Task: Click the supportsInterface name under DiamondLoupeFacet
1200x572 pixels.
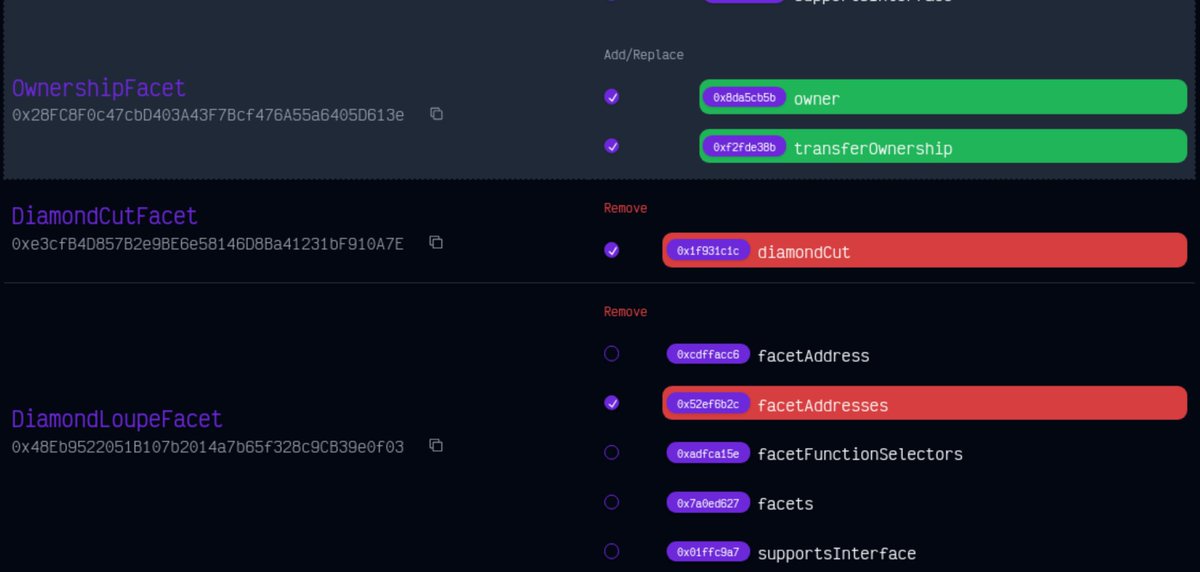Action: pyautogui.click(x=837, y=553)
